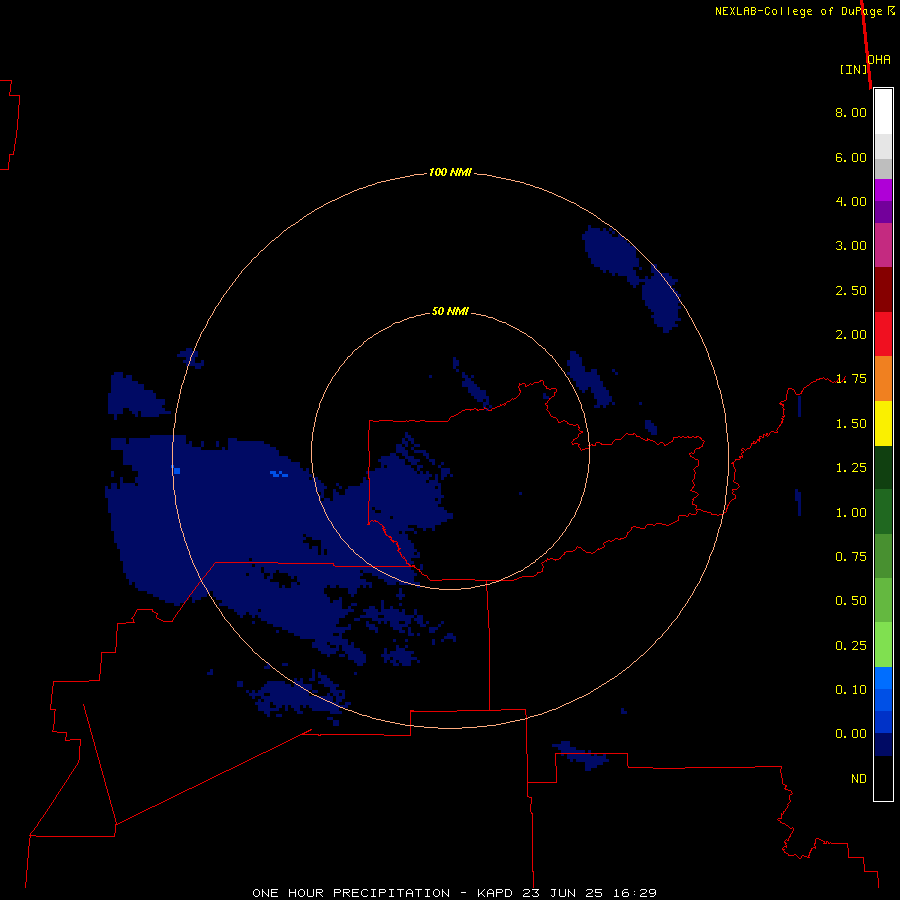This screenshot has height=900, width=900.
Task: Click the 0.25 legend value
Action: pos(851,646)
